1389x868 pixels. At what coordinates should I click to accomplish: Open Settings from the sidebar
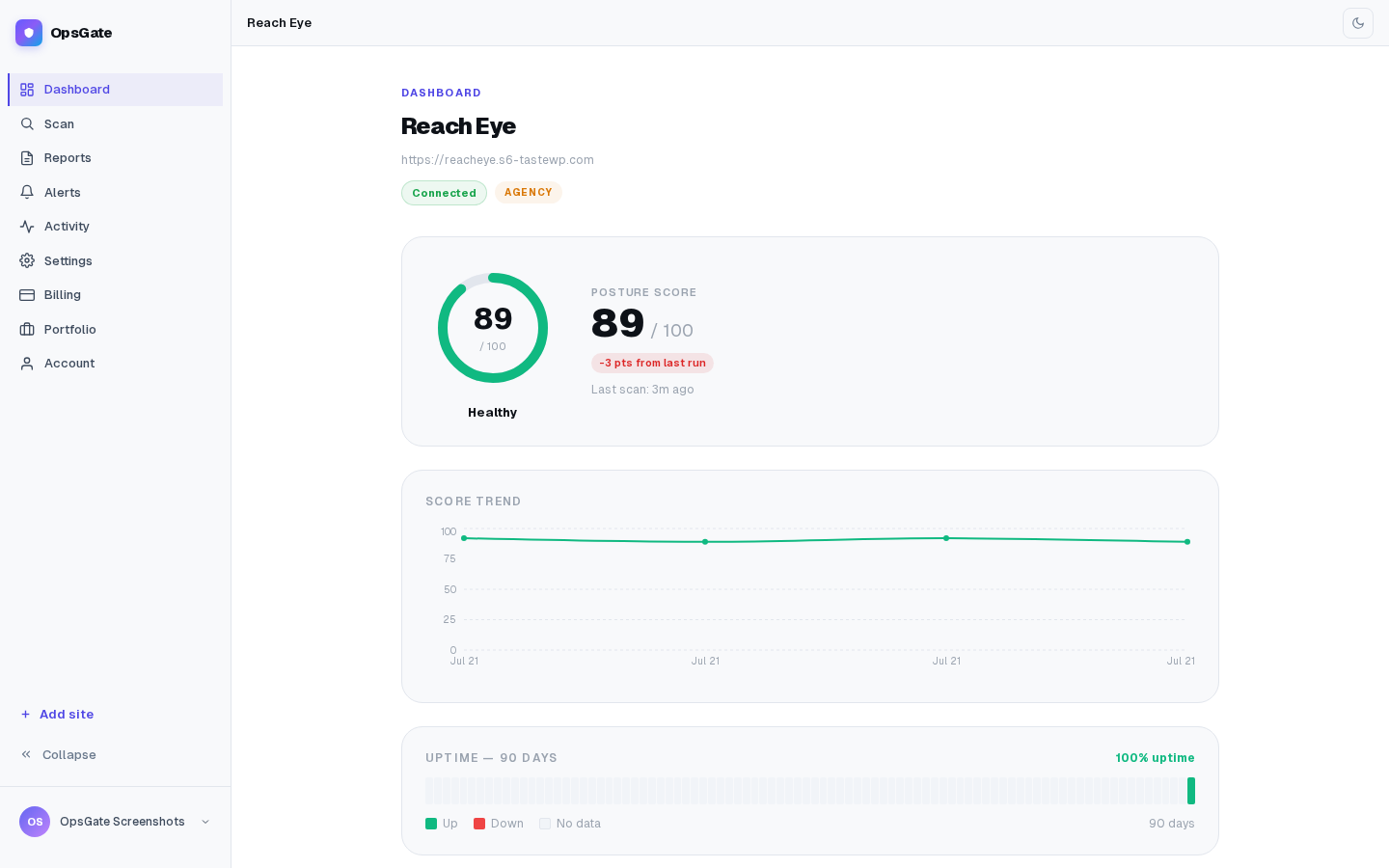[116, 260]
